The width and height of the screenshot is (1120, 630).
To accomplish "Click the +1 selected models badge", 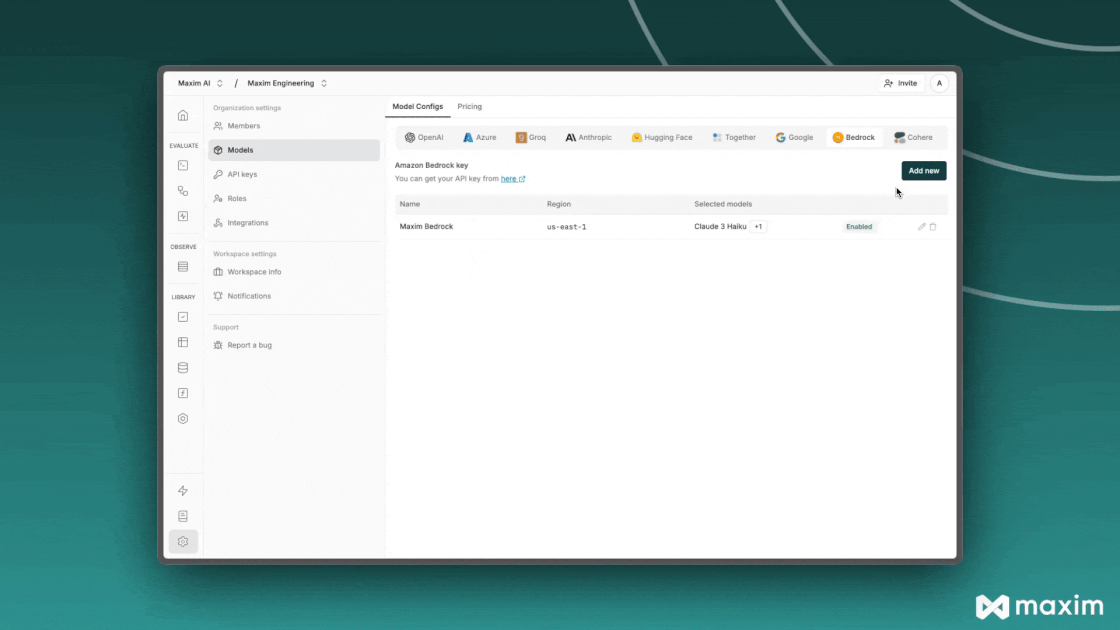I will 759,226.
